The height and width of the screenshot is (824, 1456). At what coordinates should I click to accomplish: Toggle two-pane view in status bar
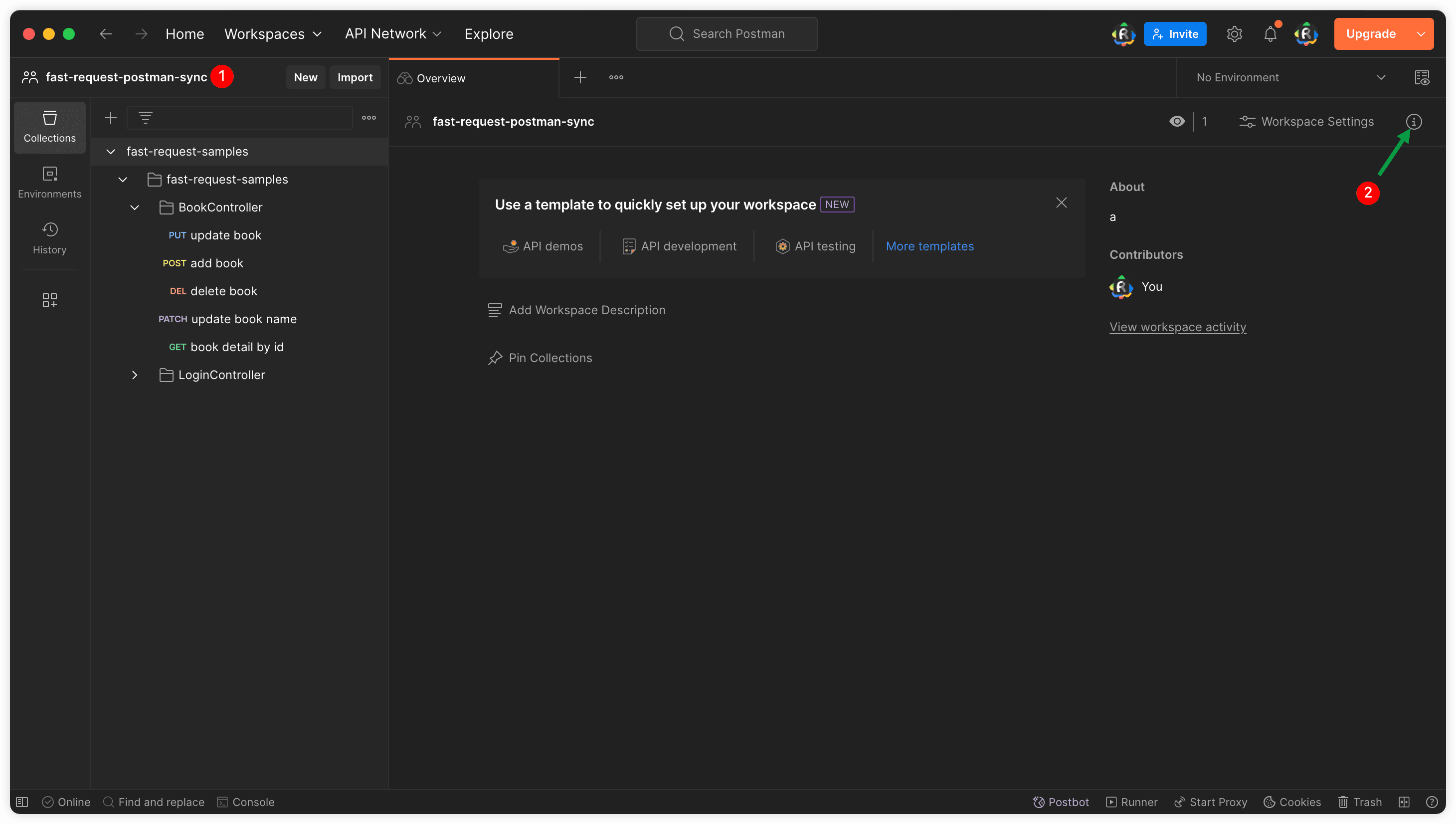[x=1403, y=802]
